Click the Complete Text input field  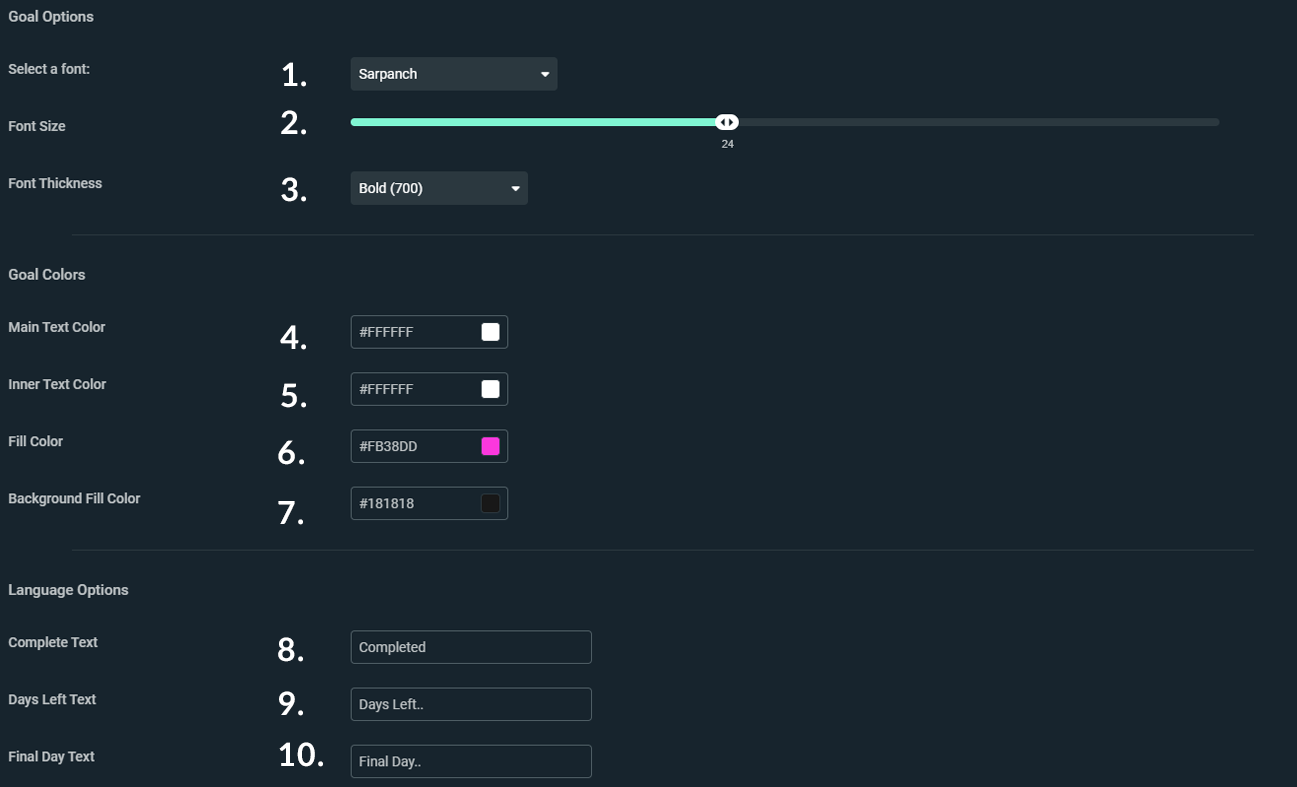pos(471,647)
